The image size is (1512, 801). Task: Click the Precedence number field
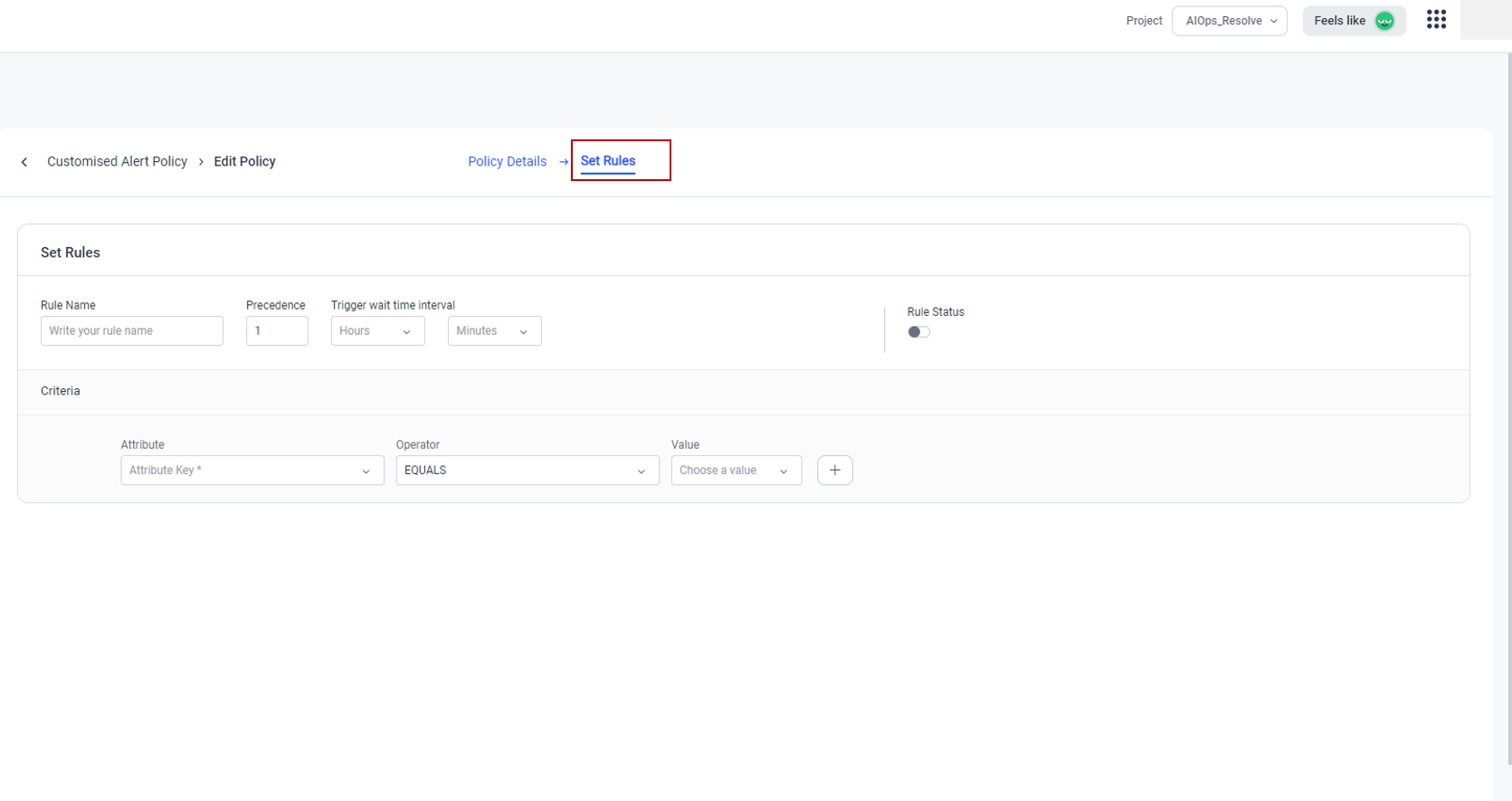point(277,331)
